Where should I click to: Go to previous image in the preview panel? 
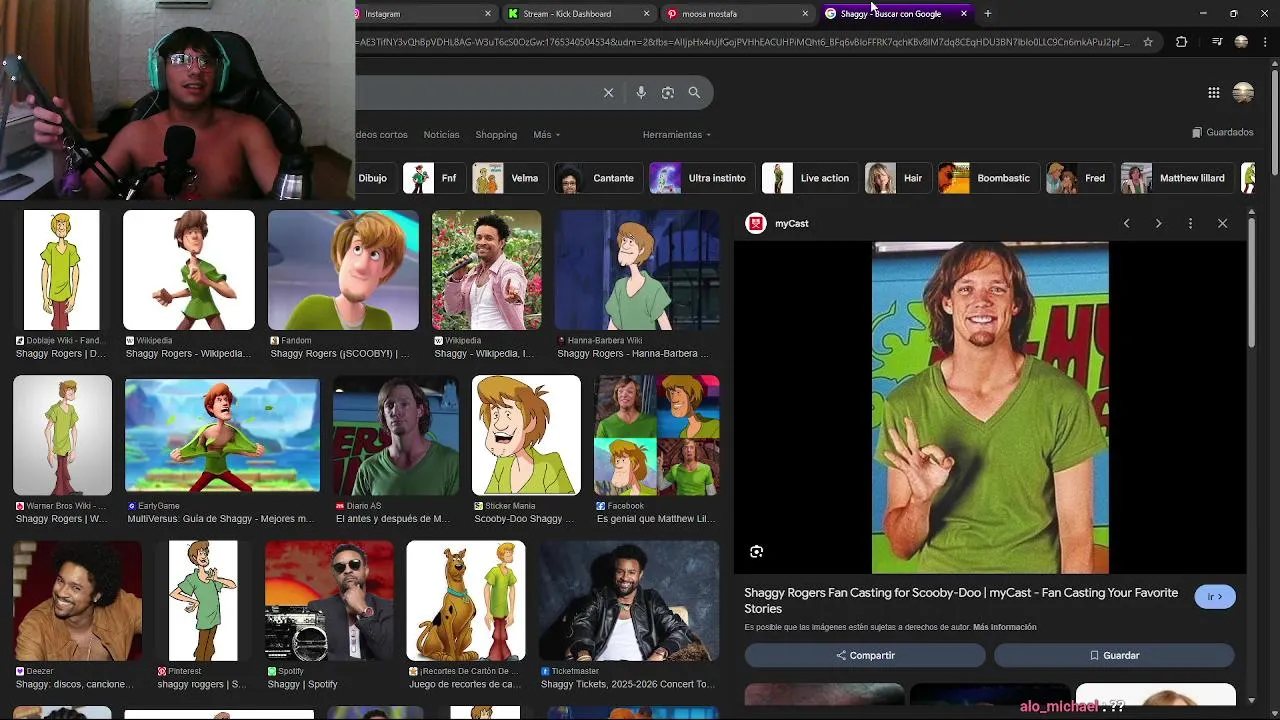1126,223
